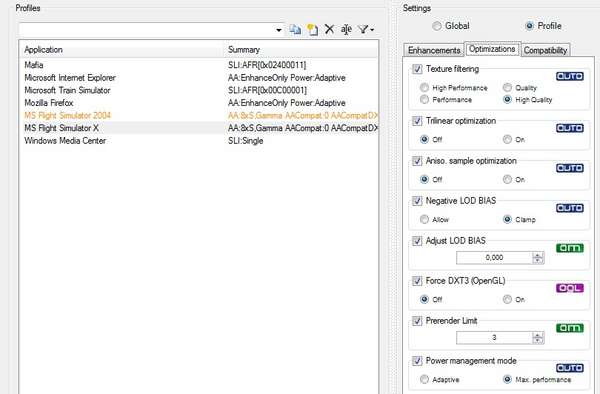Click the new profile icon

click(313, 29)
